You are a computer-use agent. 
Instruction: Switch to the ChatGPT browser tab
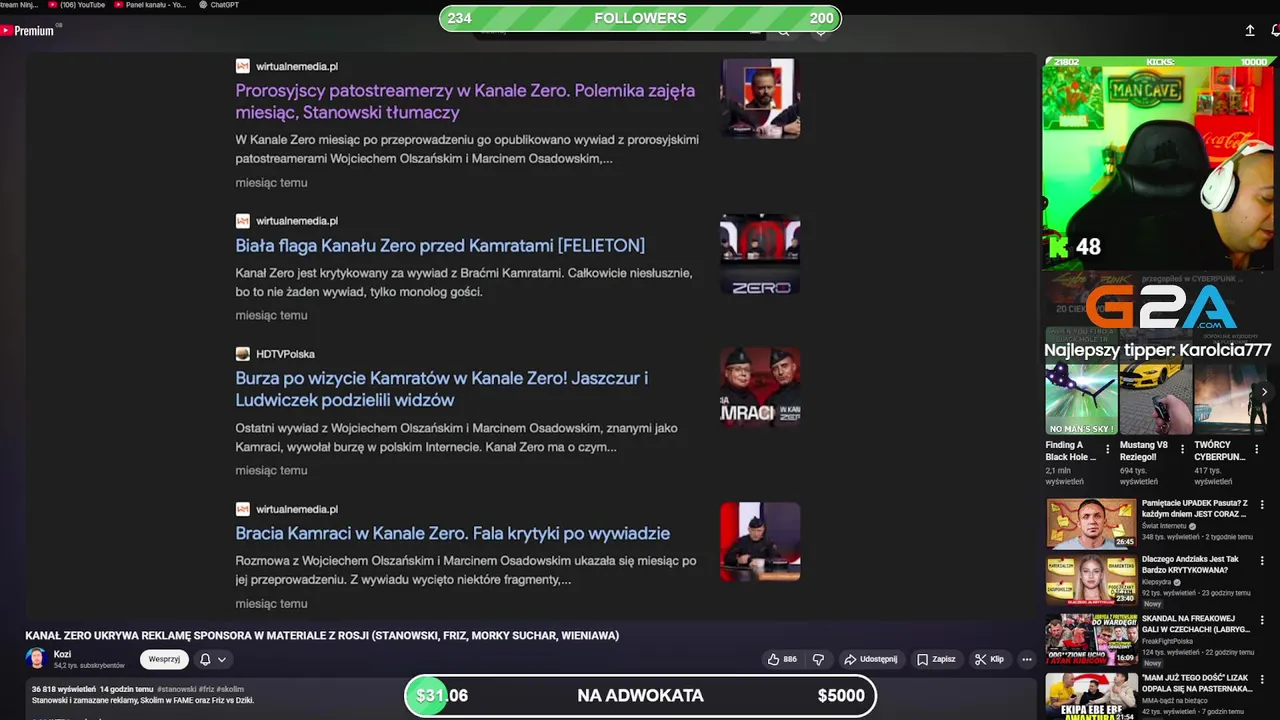tap(219, 5)
